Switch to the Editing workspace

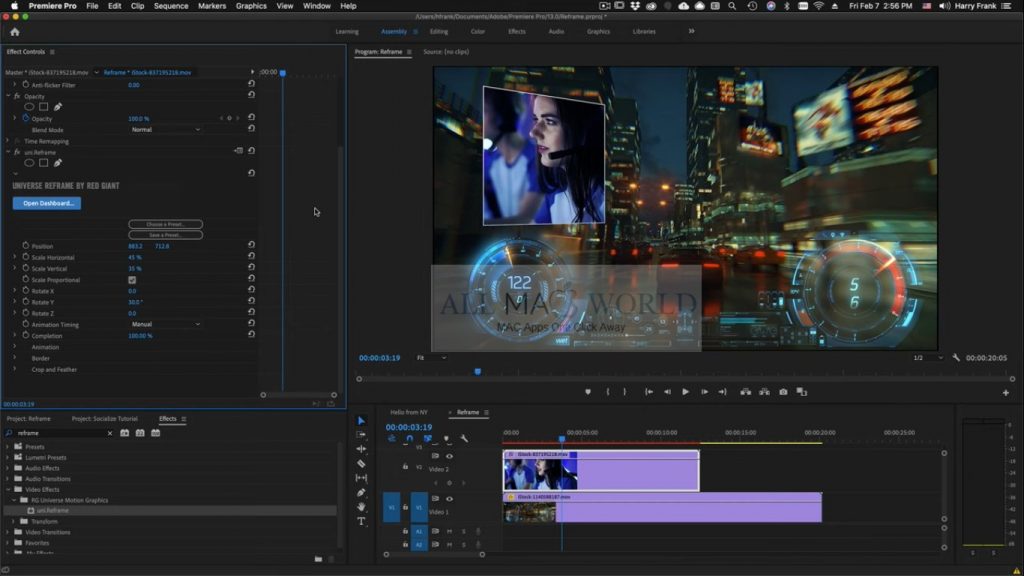point(439,31)
